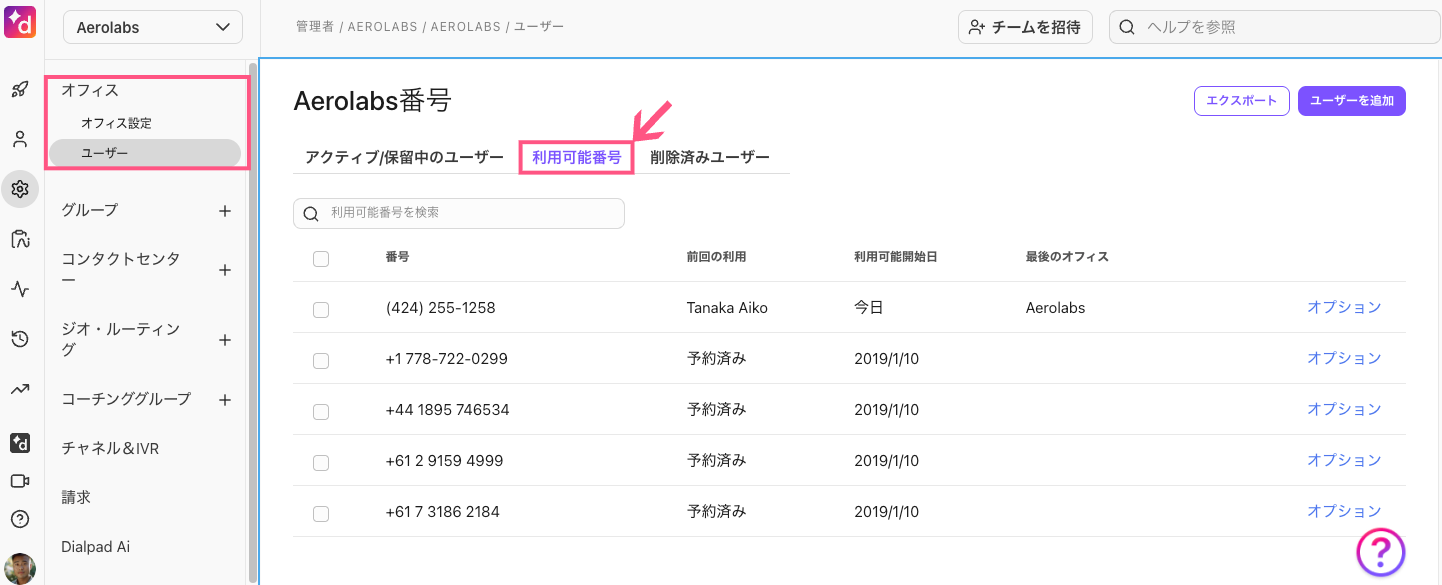Check the box for +1 778-722-0299
The width and height of the screenshot is (1442, 585).
(321, 361)
